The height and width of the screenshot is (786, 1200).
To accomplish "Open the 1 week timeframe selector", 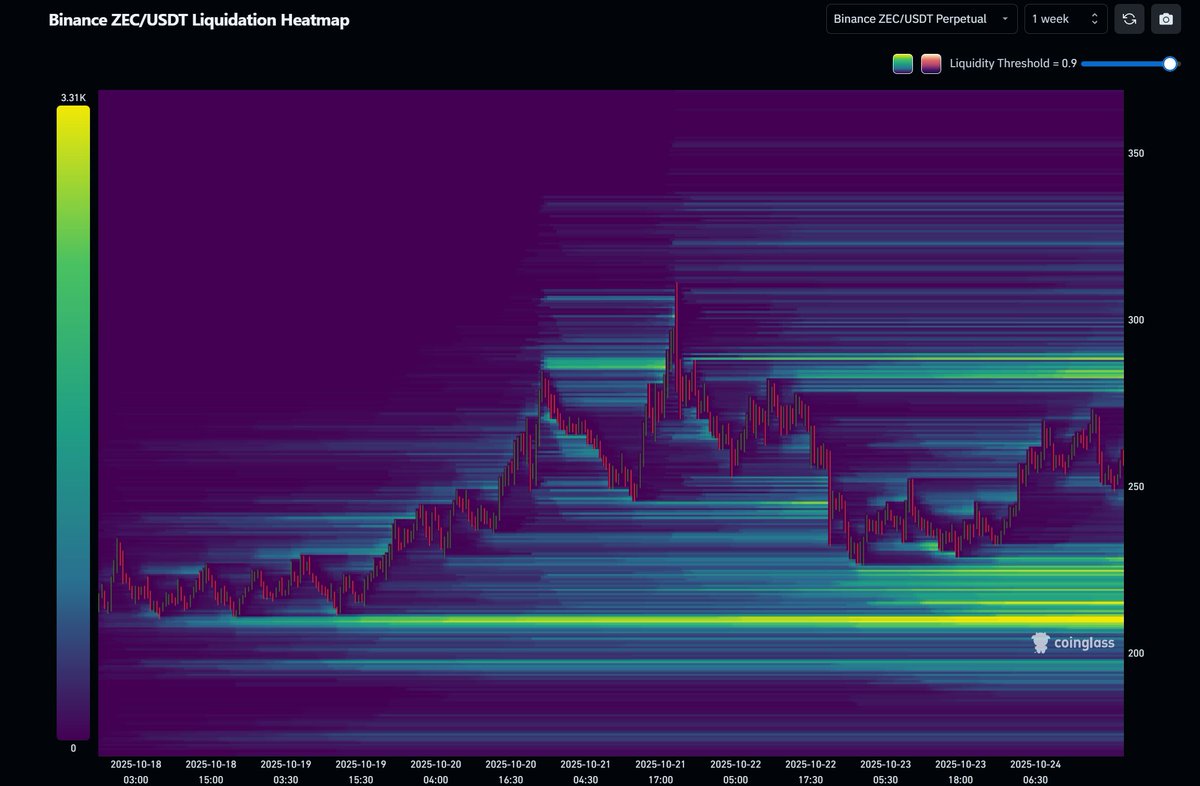I will (1065, 19).
